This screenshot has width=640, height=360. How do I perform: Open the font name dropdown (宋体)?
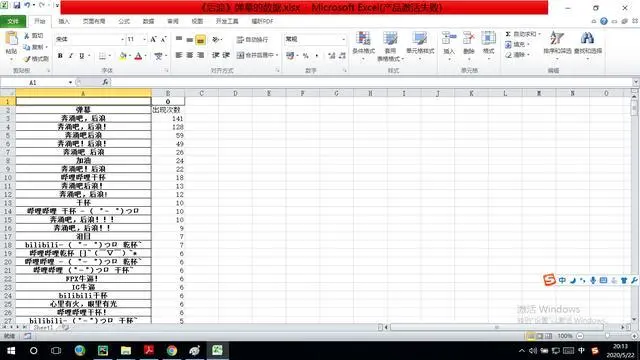[122, 39]
